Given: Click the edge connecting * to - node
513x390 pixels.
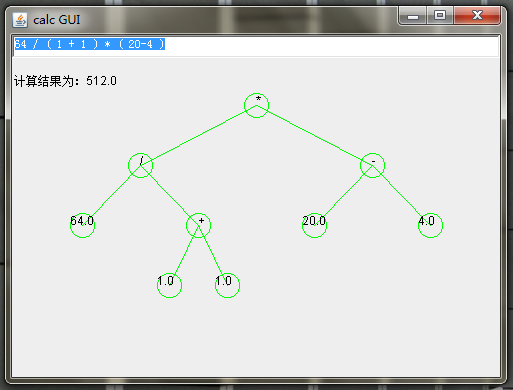Looking at the screenshot, I should point(314,135).
